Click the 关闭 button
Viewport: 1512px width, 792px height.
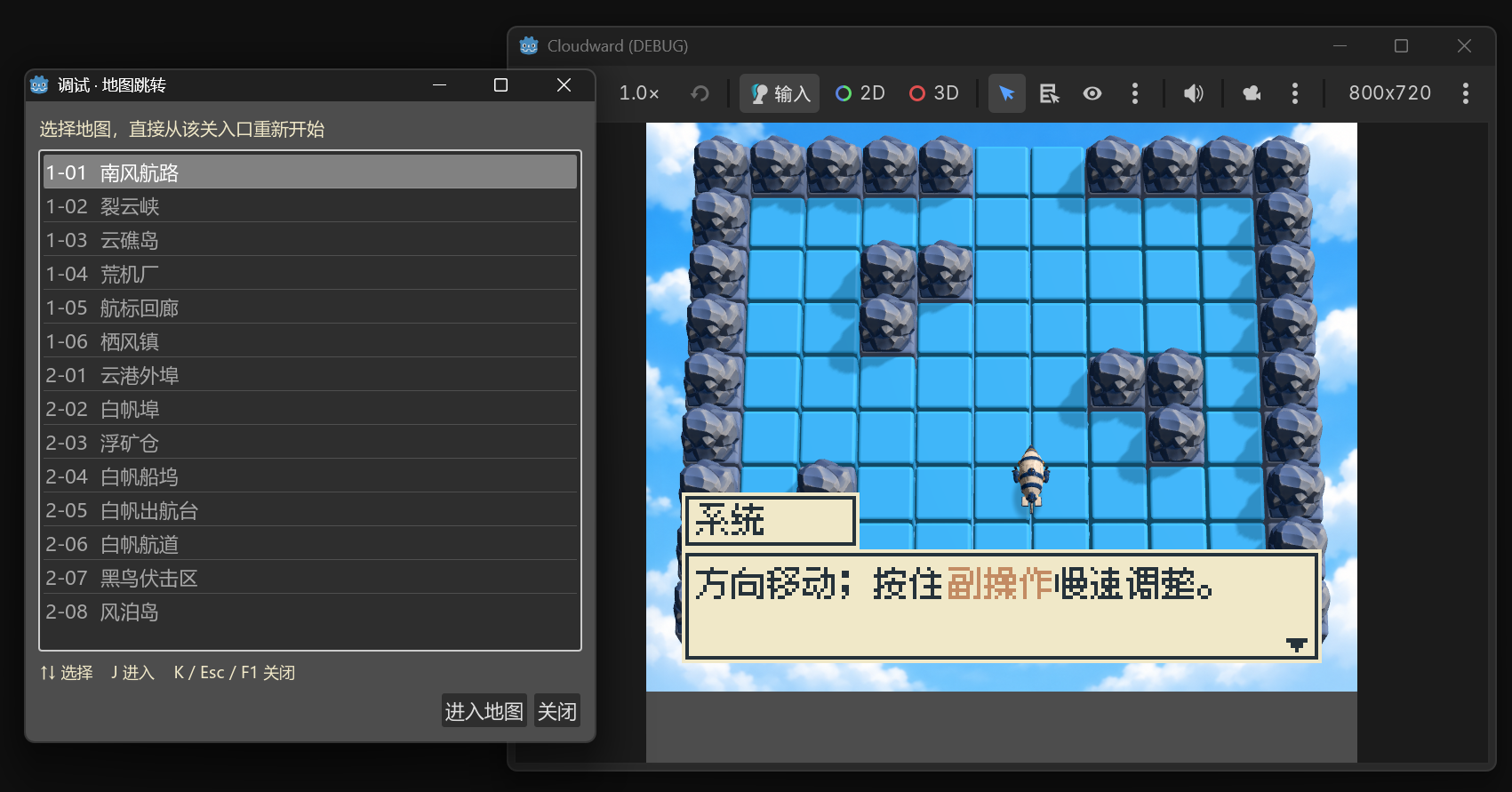click(x=557, y=711)
